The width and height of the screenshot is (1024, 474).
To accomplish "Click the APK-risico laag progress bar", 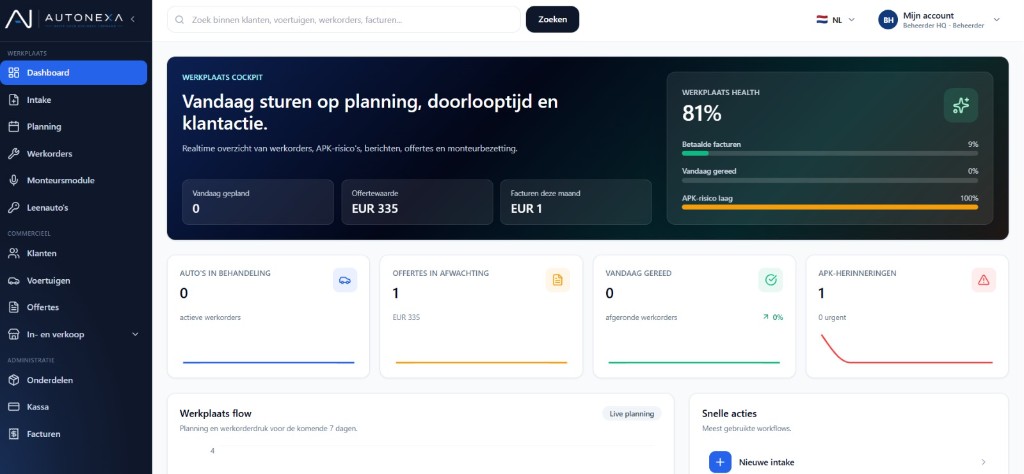I will (829, 207).
